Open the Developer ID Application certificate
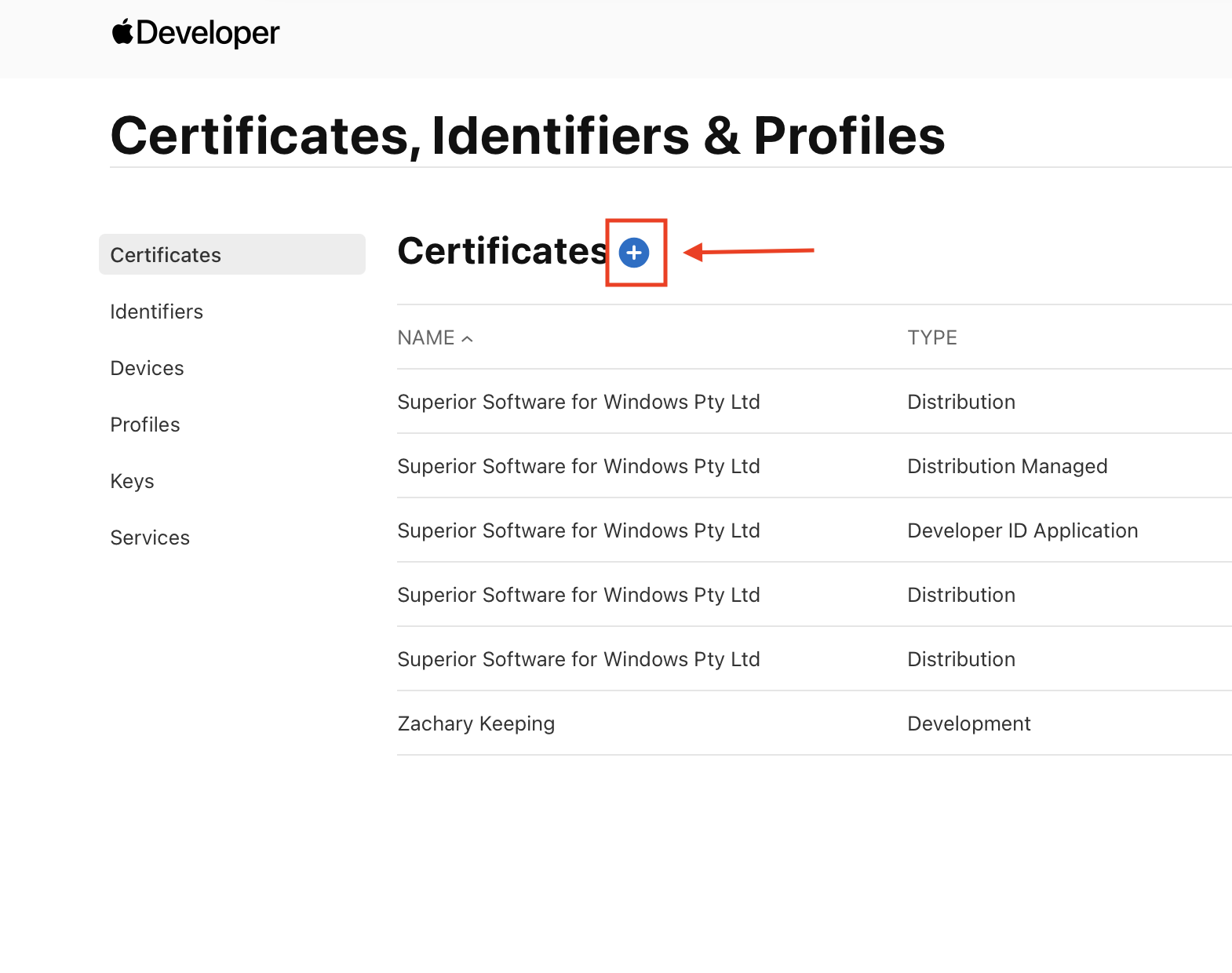Viewport: 1232px width, 973px height. pyautogui.click(x=578, y=530)
